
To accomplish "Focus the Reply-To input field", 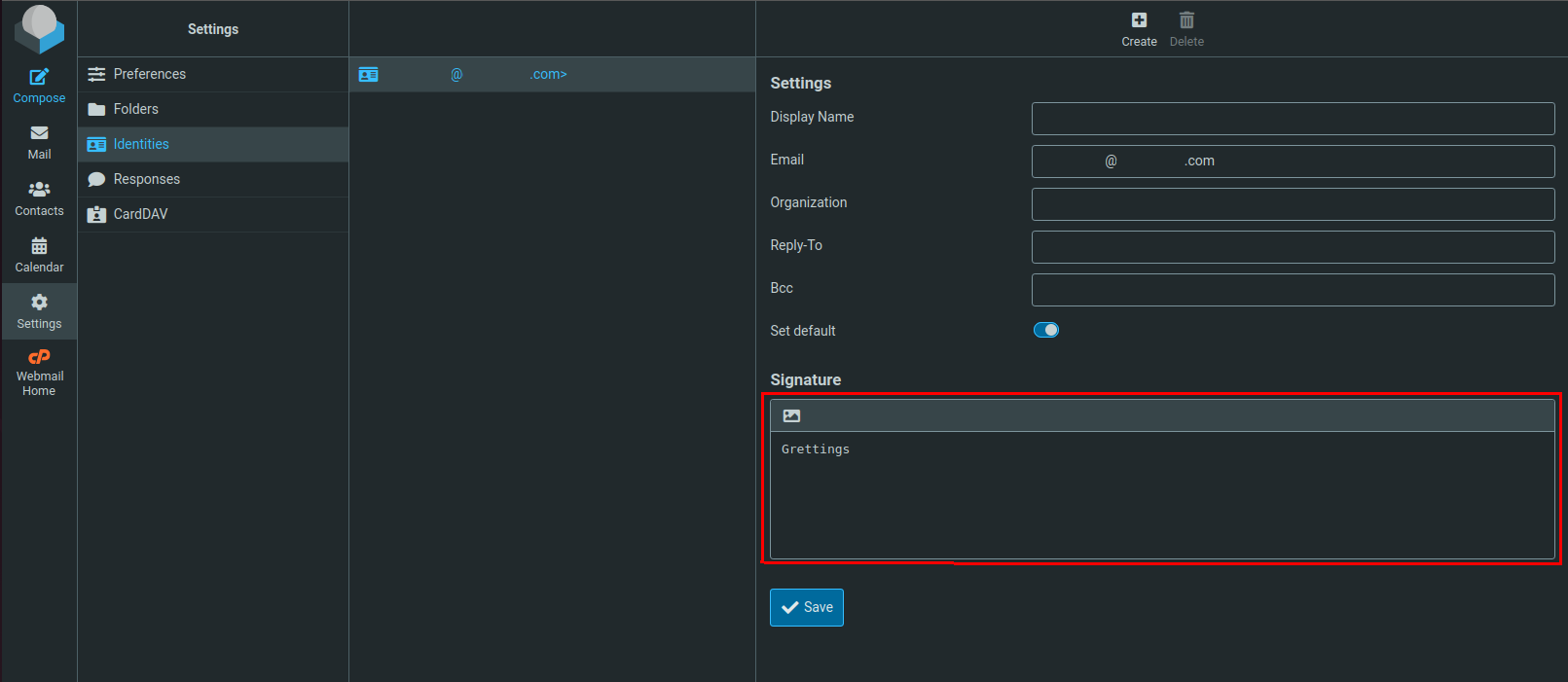I will (x=1293, y=247).
